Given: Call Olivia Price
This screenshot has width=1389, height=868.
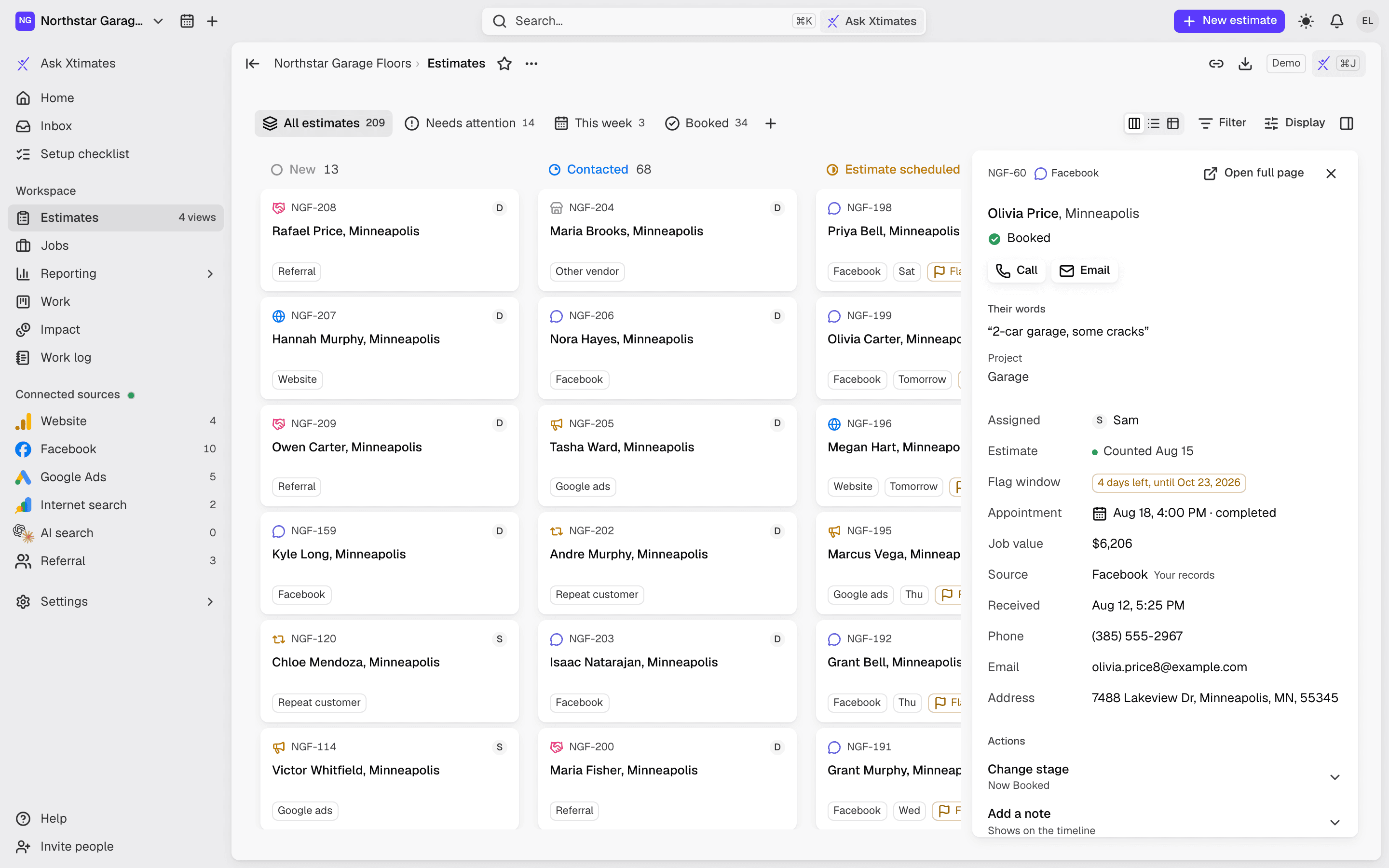Looking at the screenshot, I should point(1016,271).
